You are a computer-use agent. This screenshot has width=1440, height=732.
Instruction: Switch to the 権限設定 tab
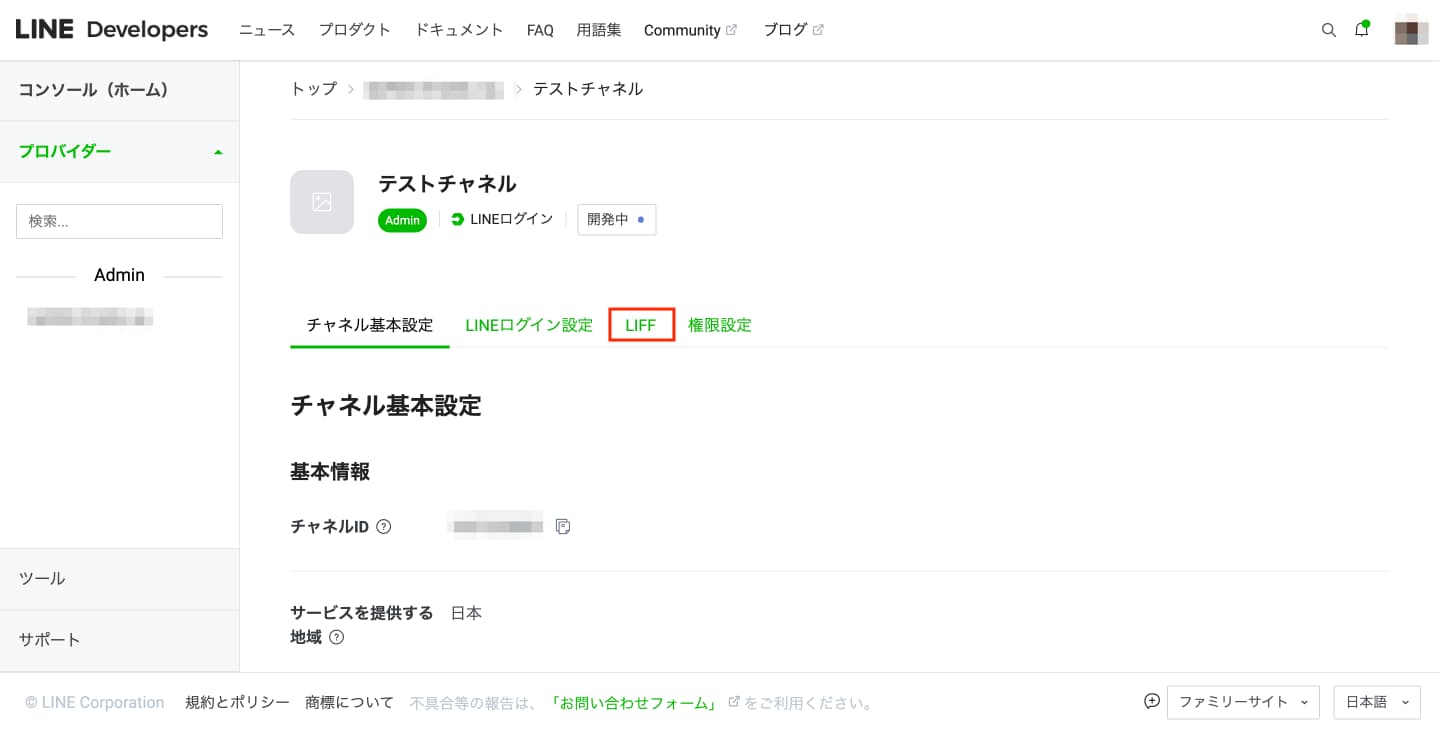(x=720, y=325)
